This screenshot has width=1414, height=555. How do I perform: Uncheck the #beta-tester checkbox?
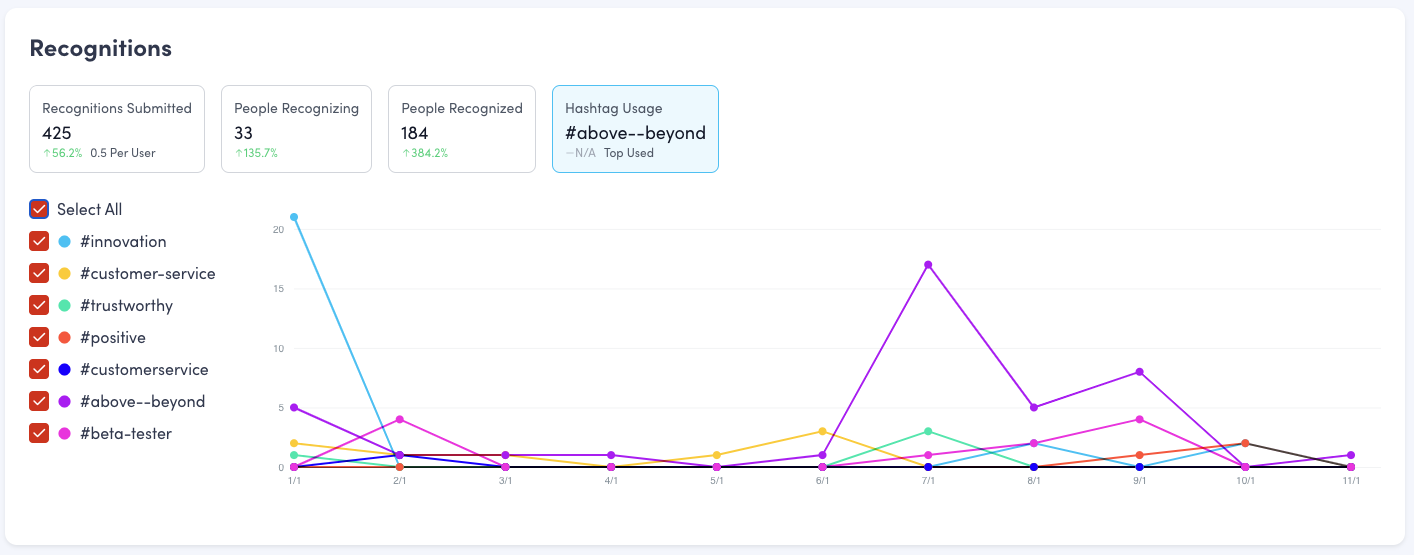[39, 433]
